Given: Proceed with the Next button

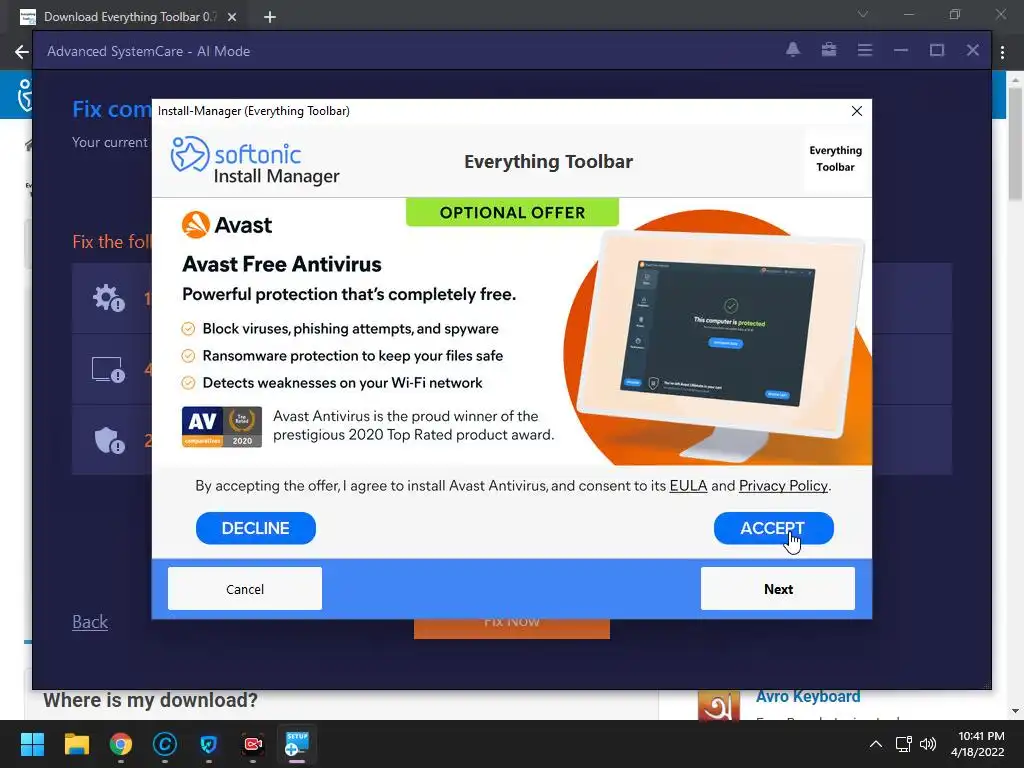Looking at the screenshot, I should point(778,588).
